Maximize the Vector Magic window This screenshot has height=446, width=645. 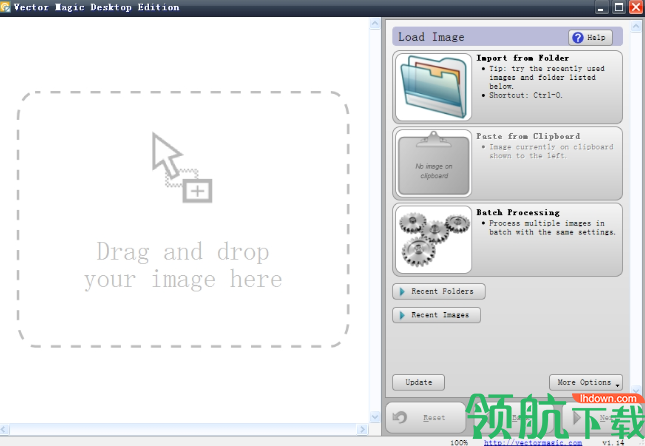619,7
